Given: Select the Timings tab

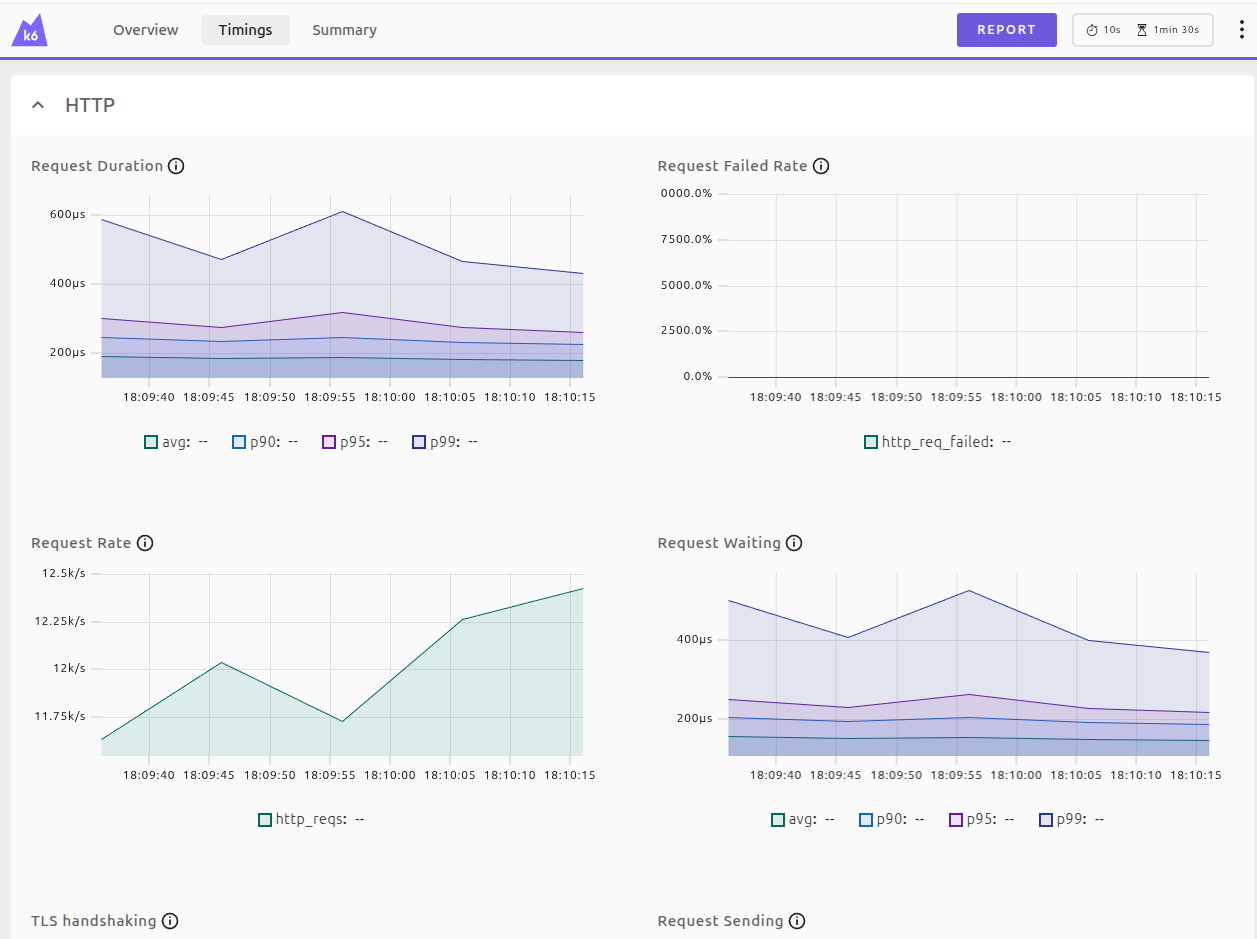Looking at the screenshot, I should click(x=246, y=30).
